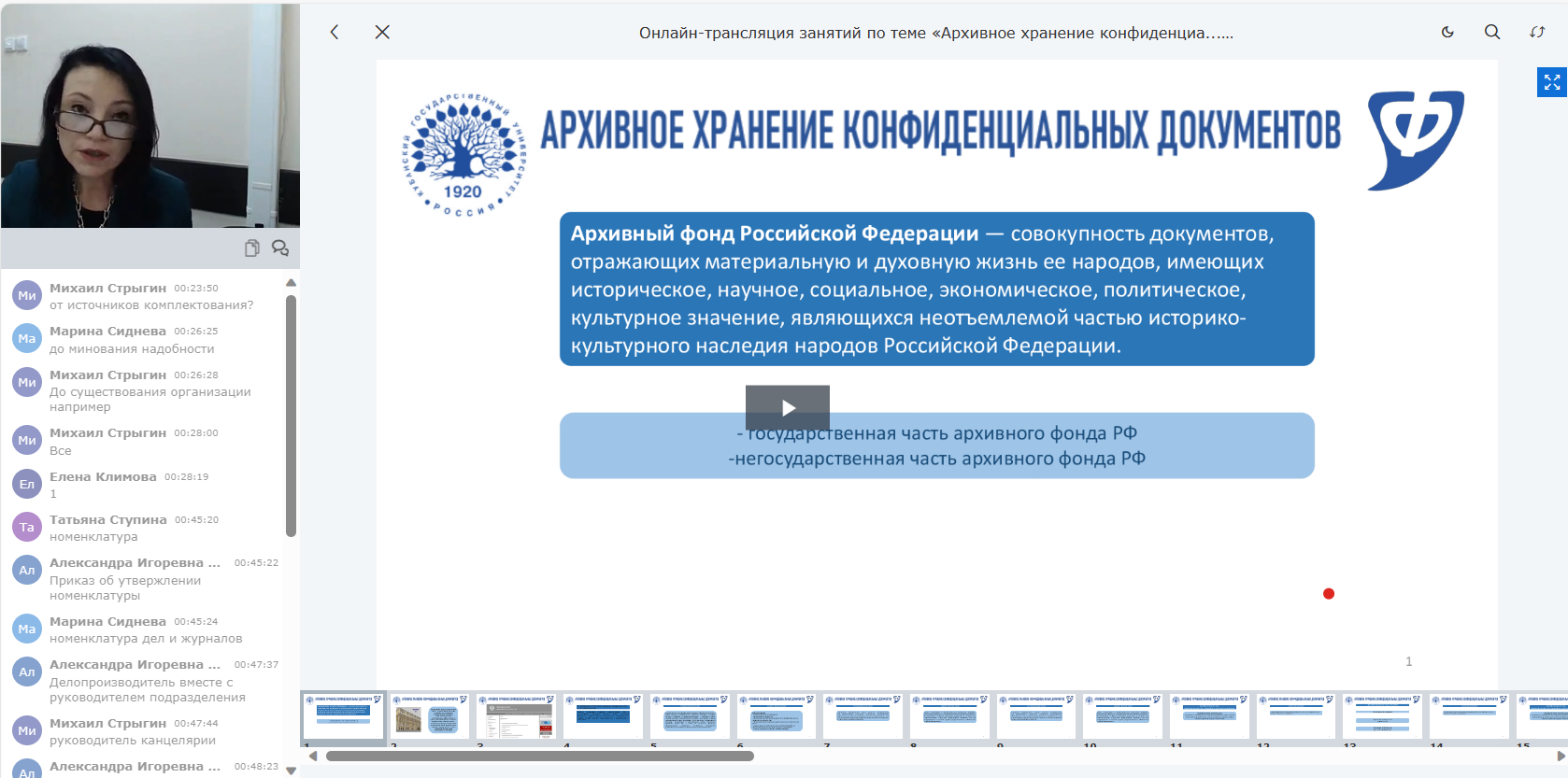Click the timestamp 00:48:23
The image size is (1568, 778).
pos(256,766)
